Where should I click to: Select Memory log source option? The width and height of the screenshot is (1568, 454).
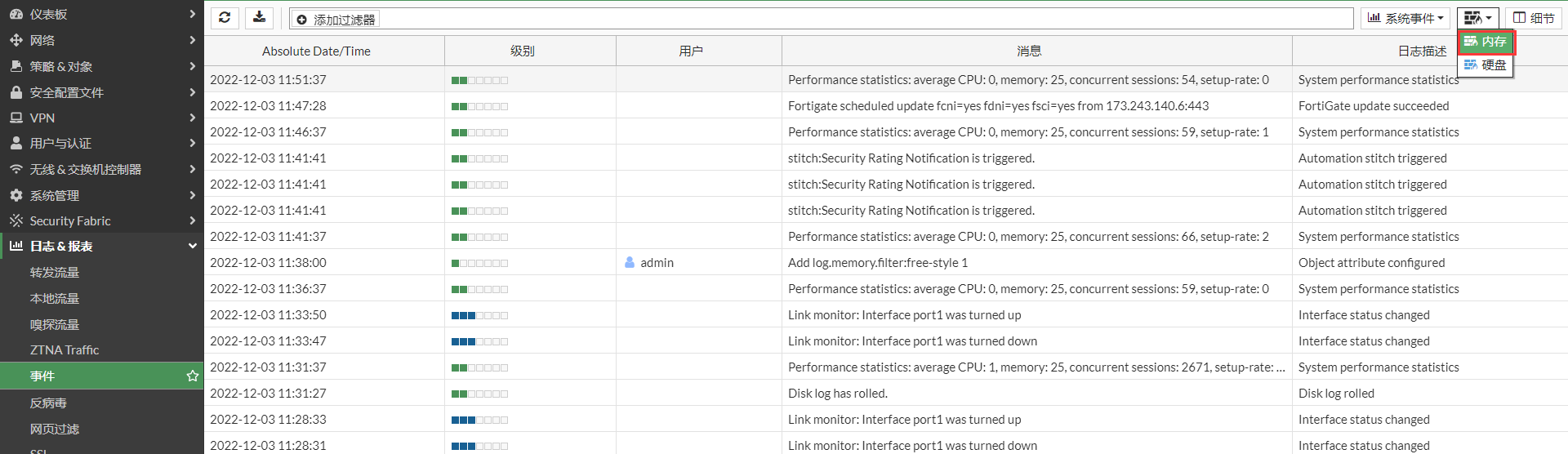pyautogui.click(x=1486, y=42)
